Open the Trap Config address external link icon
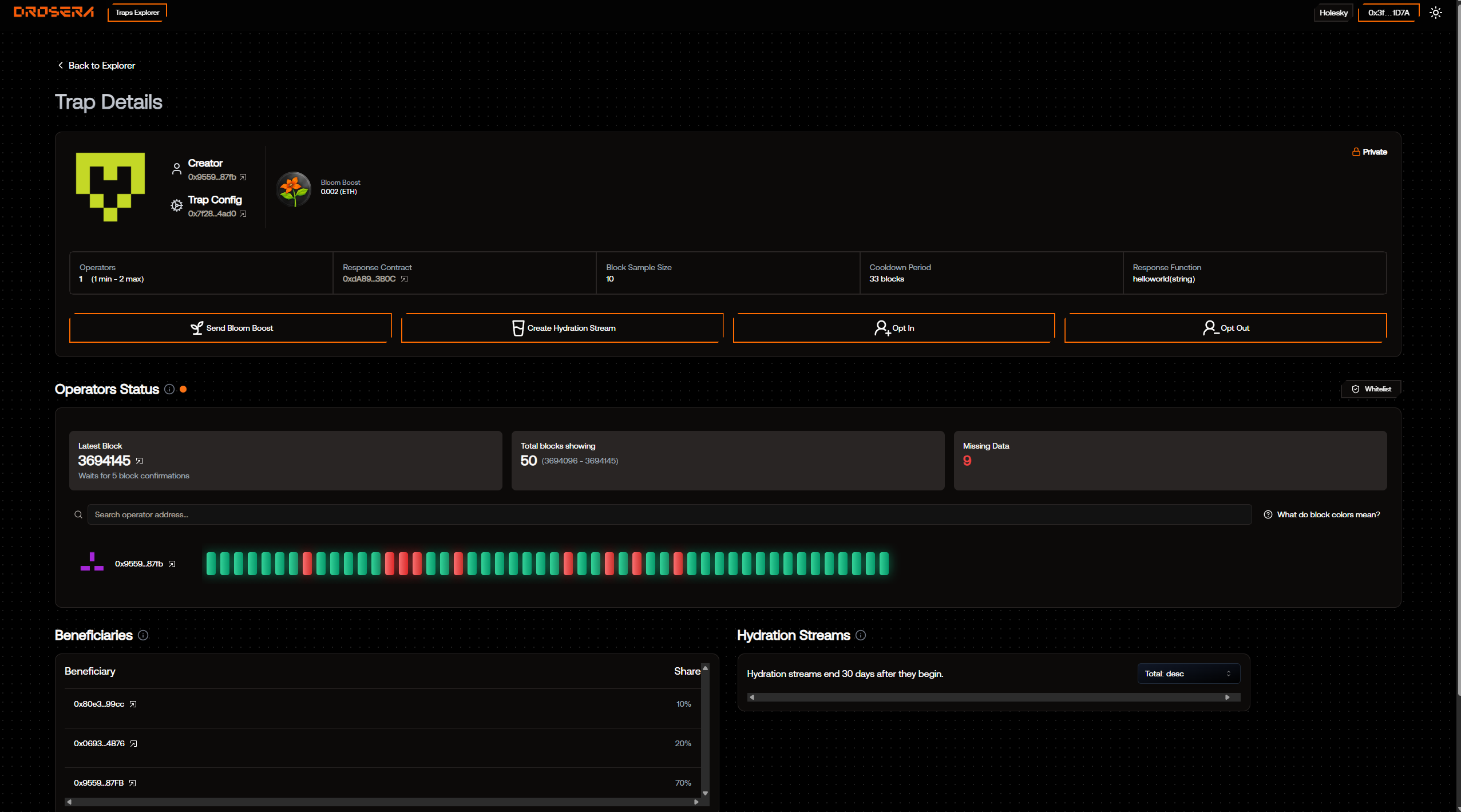1461x812 pixels. pyautogui.click(x=243, y=214)
